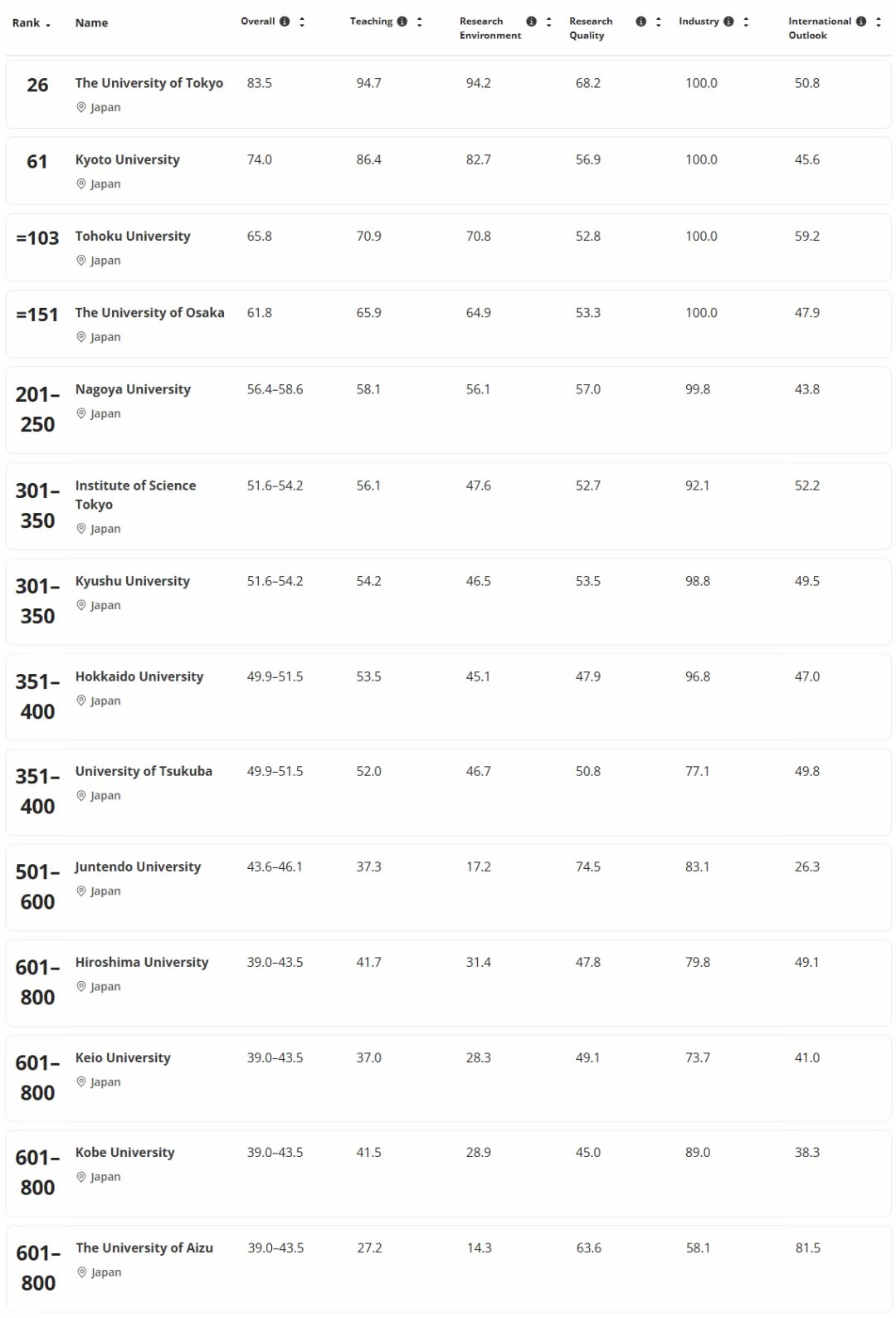Click the Teaching column info icon
Screen dimensions: 896x1318
402,22
